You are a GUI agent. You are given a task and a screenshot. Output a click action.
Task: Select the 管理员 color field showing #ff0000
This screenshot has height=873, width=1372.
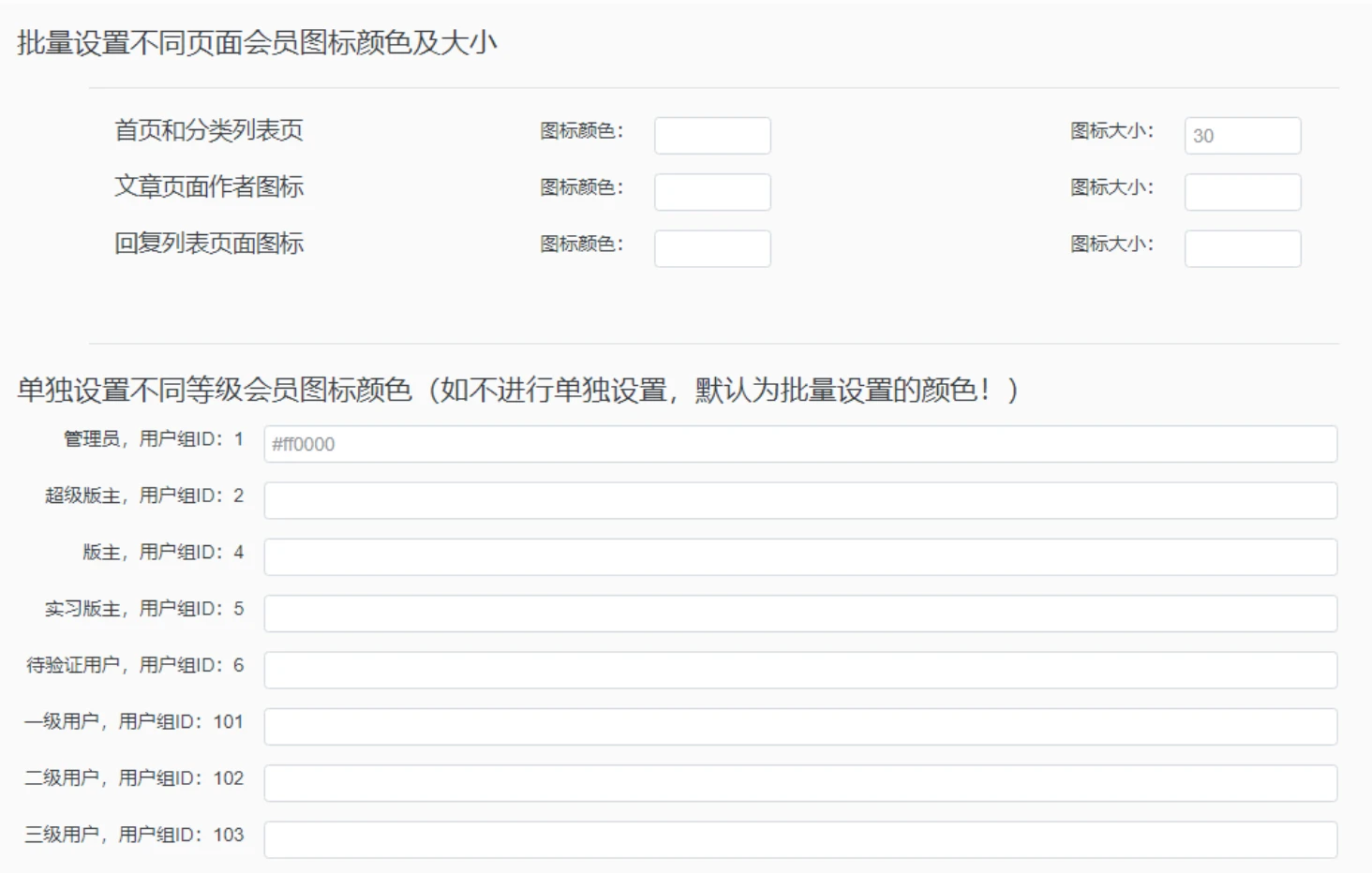pos(801,443)
